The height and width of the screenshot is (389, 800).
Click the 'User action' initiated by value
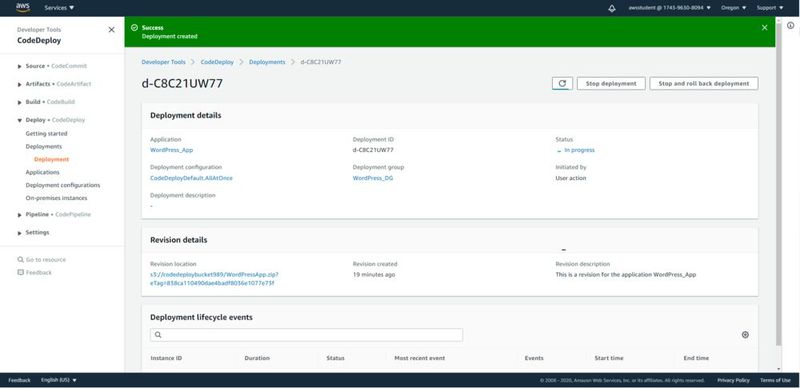571,178
